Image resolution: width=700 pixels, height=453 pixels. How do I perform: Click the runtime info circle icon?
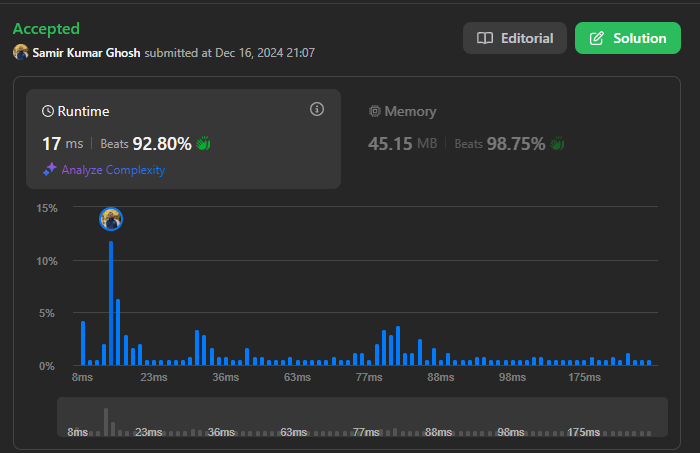(x=317, y=109)
